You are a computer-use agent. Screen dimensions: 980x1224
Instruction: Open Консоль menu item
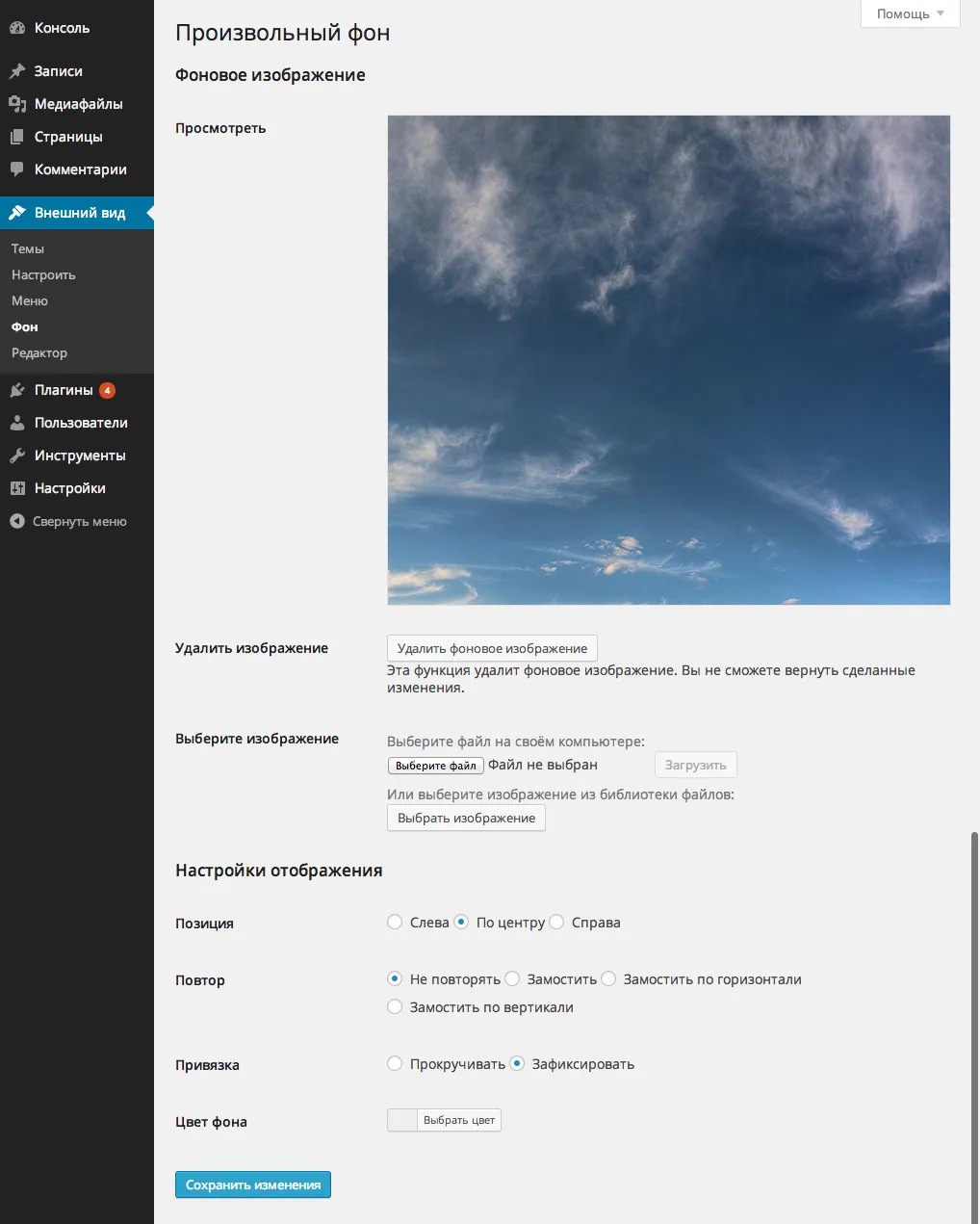pos(77,28)
